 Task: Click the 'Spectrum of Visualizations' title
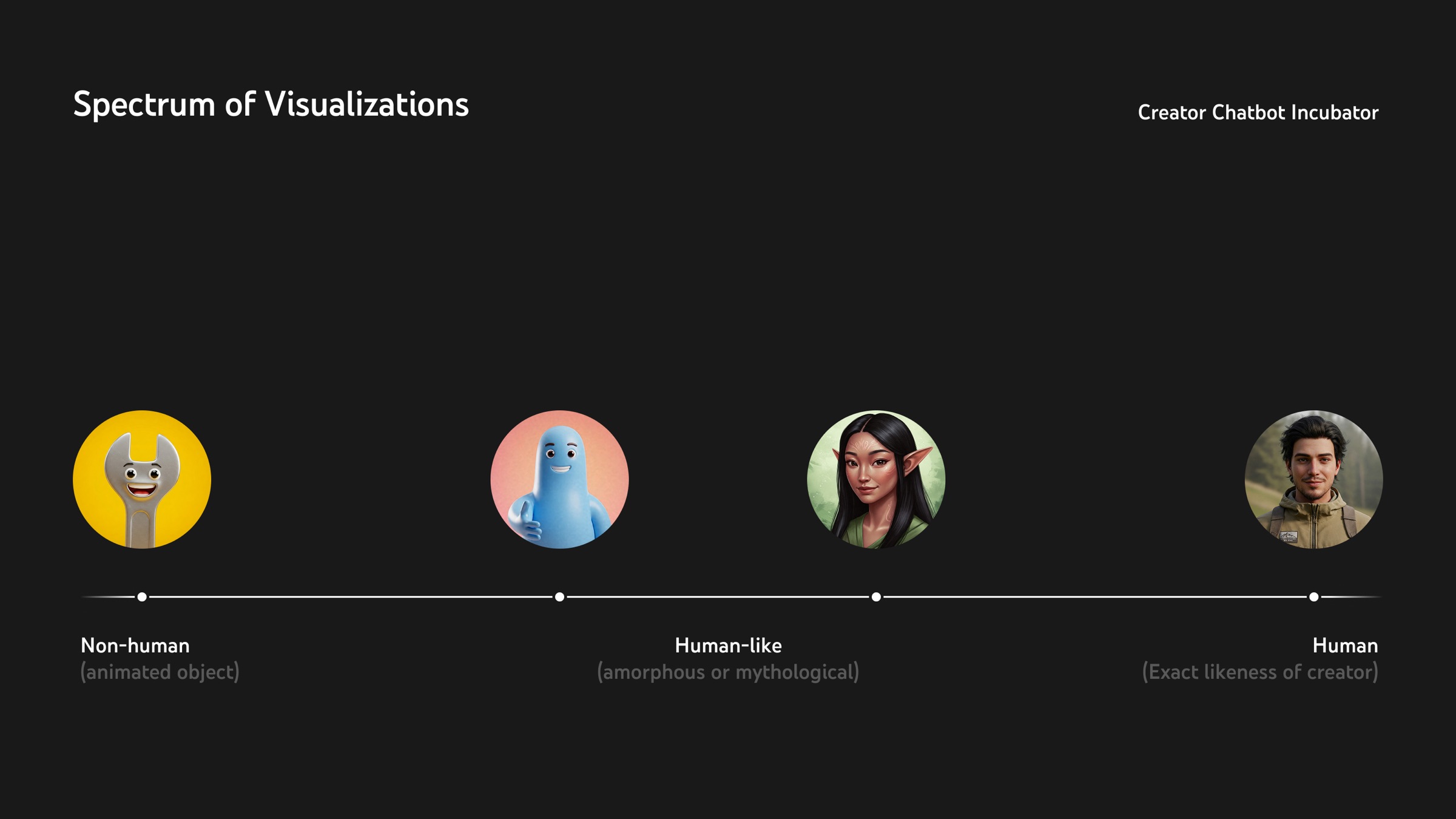click(271, 104)
